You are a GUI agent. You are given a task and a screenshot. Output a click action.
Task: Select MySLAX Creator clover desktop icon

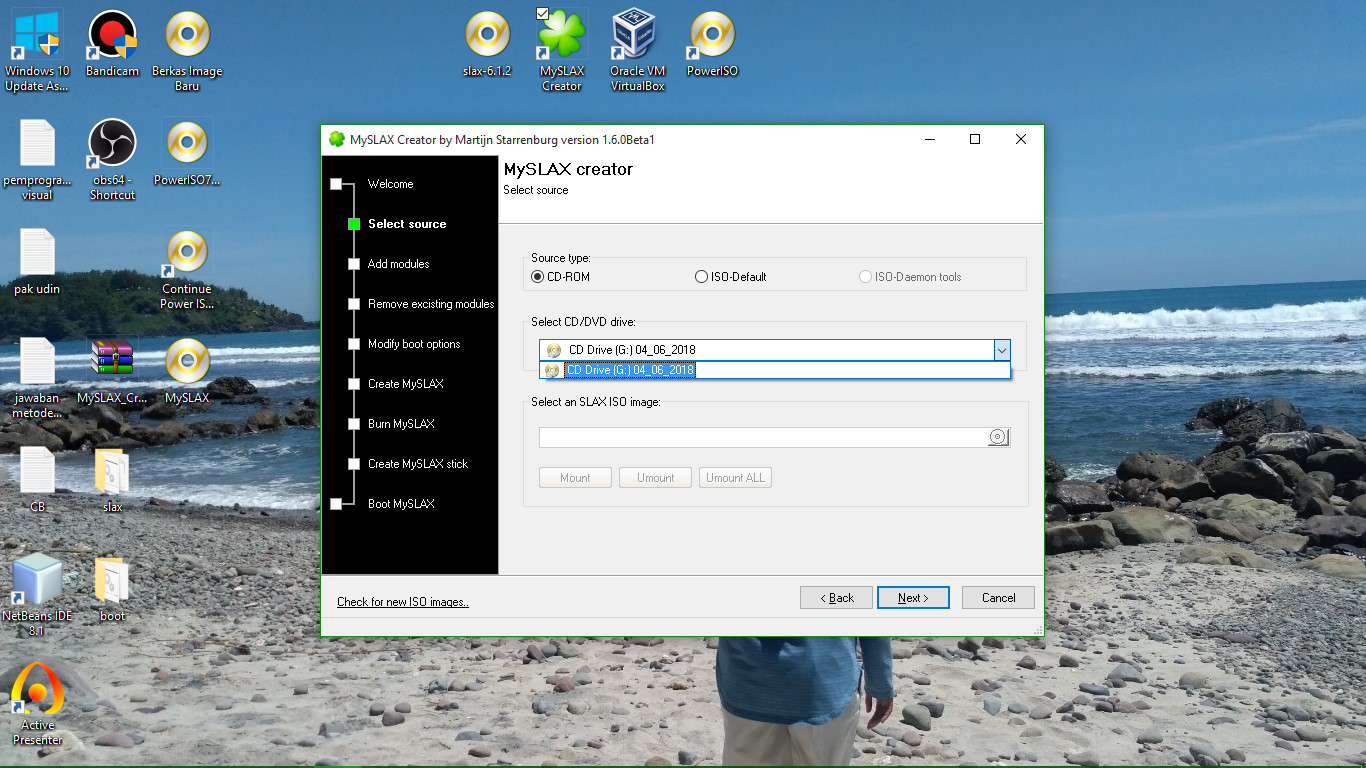(562, 50)
